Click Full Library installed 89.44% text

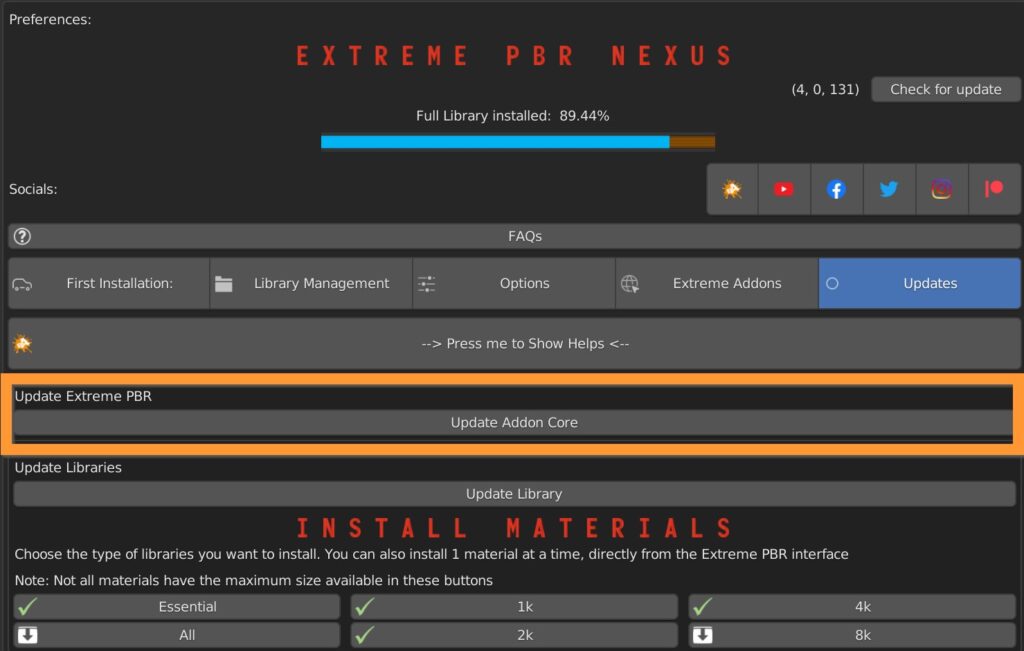[513, 116]
